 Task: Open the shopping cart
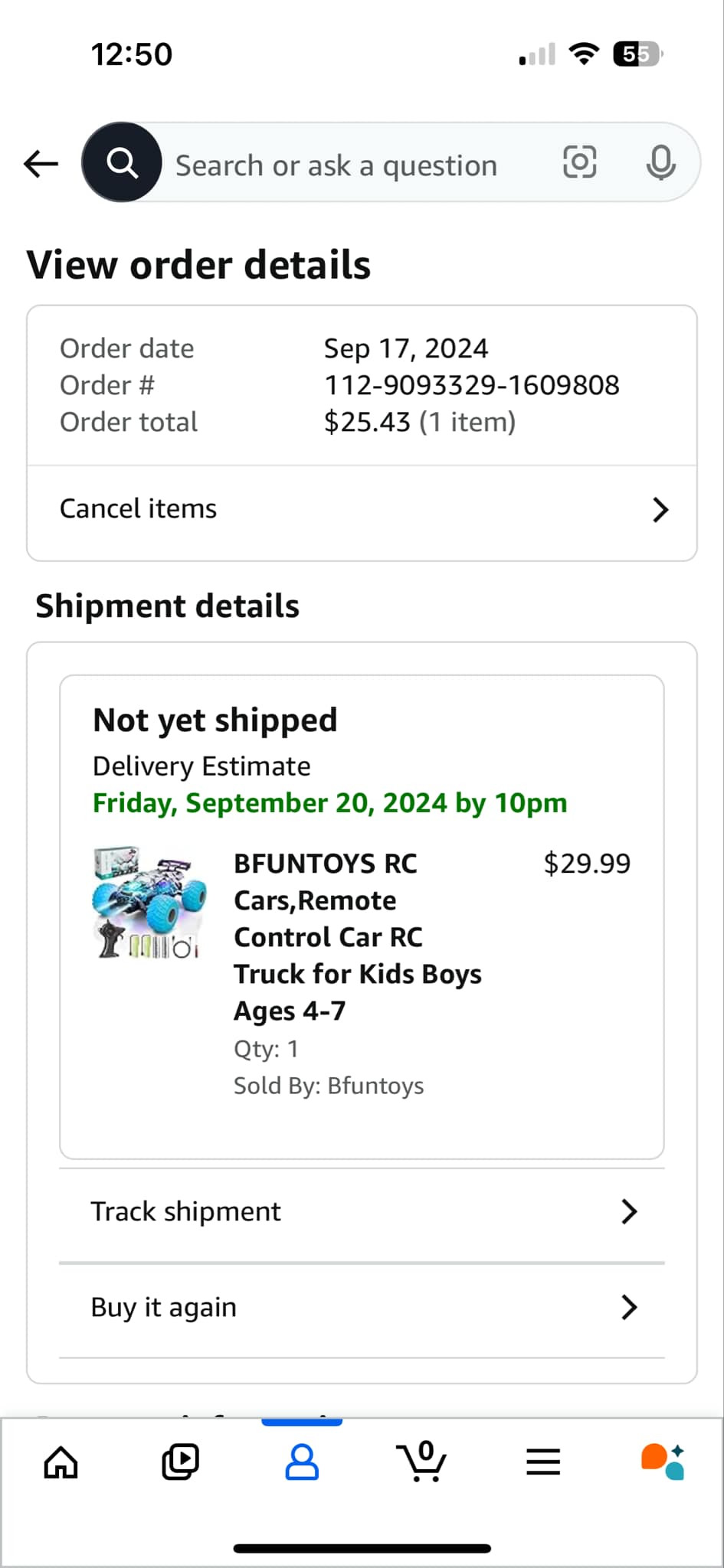point(421,1462)
